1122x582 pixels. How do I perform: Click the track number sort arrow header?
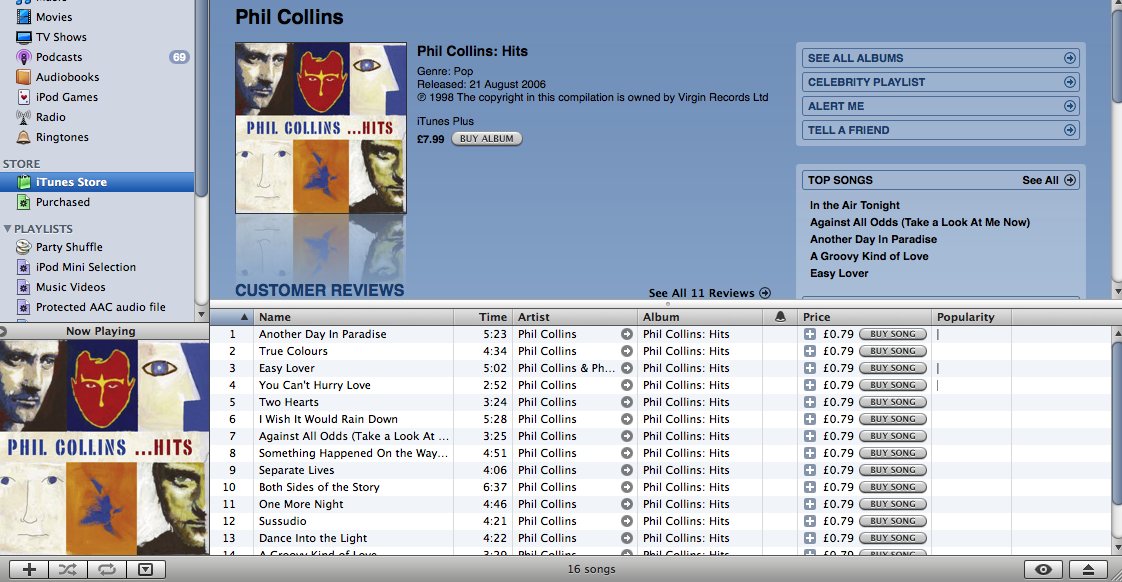click(x=232, y=317)
